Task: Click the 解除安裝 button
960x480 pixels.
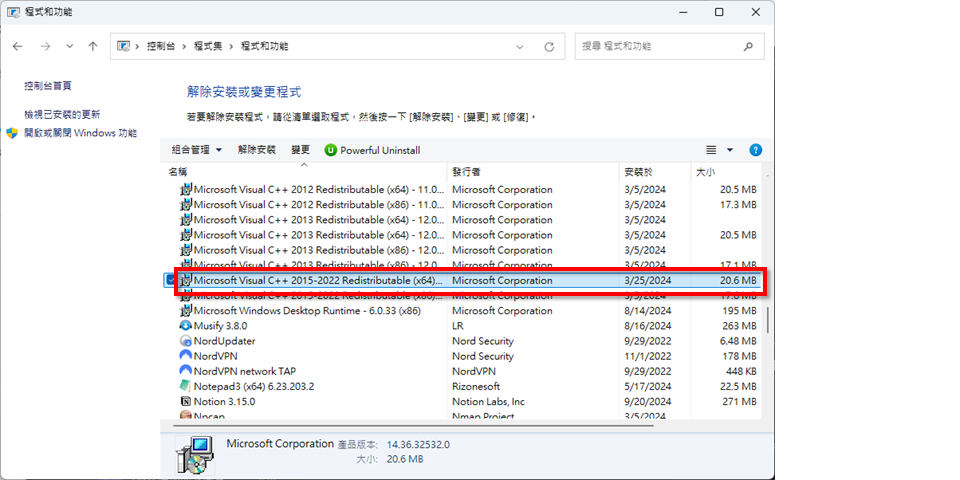Action: point(257,150)
